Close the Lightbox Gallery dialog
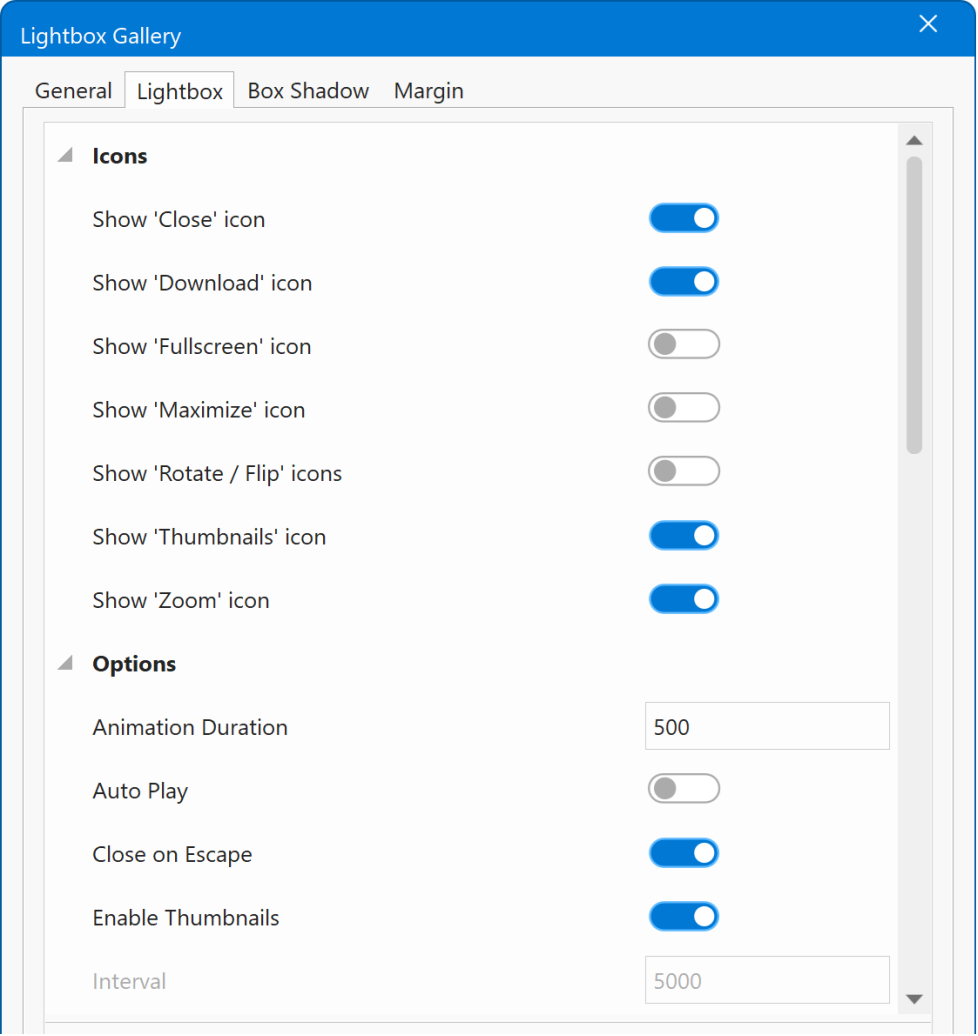978x1036 pixels. point(928,24)
